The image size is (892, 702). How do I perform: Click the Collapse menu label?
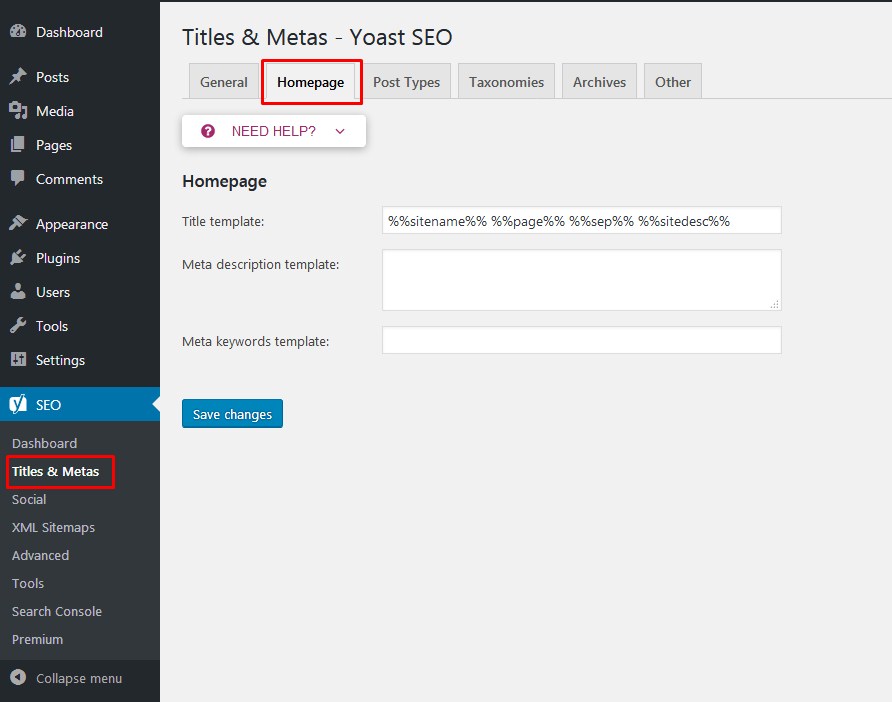79,678
